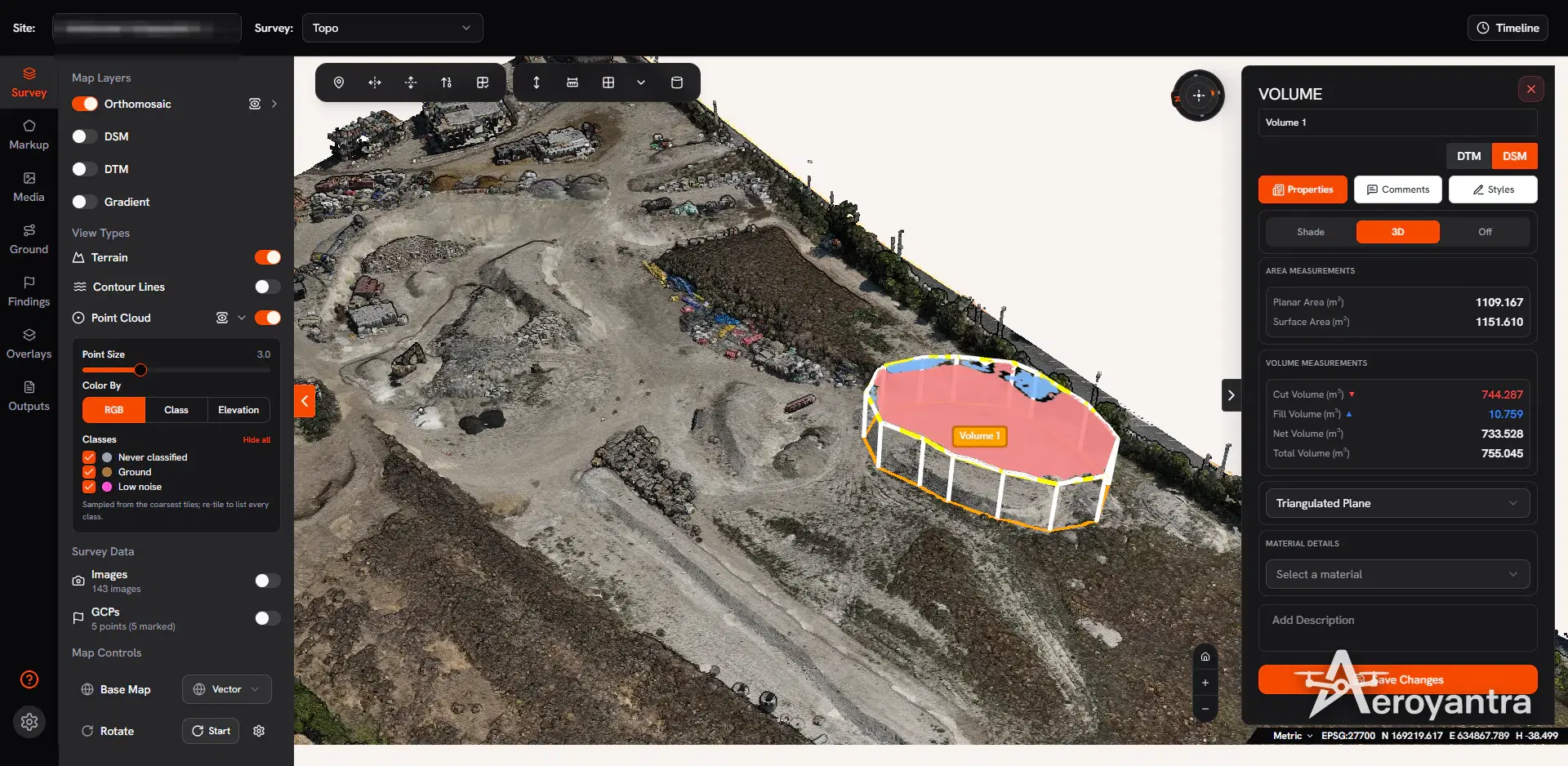
Task: Enable the DSM layer toggle
Action: click(85, 136)
